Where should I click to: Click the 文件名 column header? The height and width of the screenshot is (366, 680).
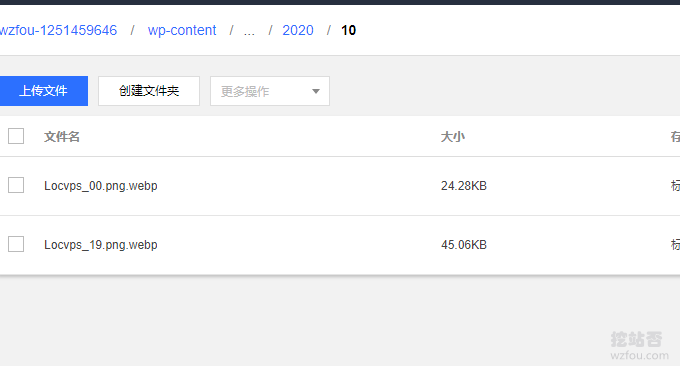pyautogui.click(x=62, y=137)
